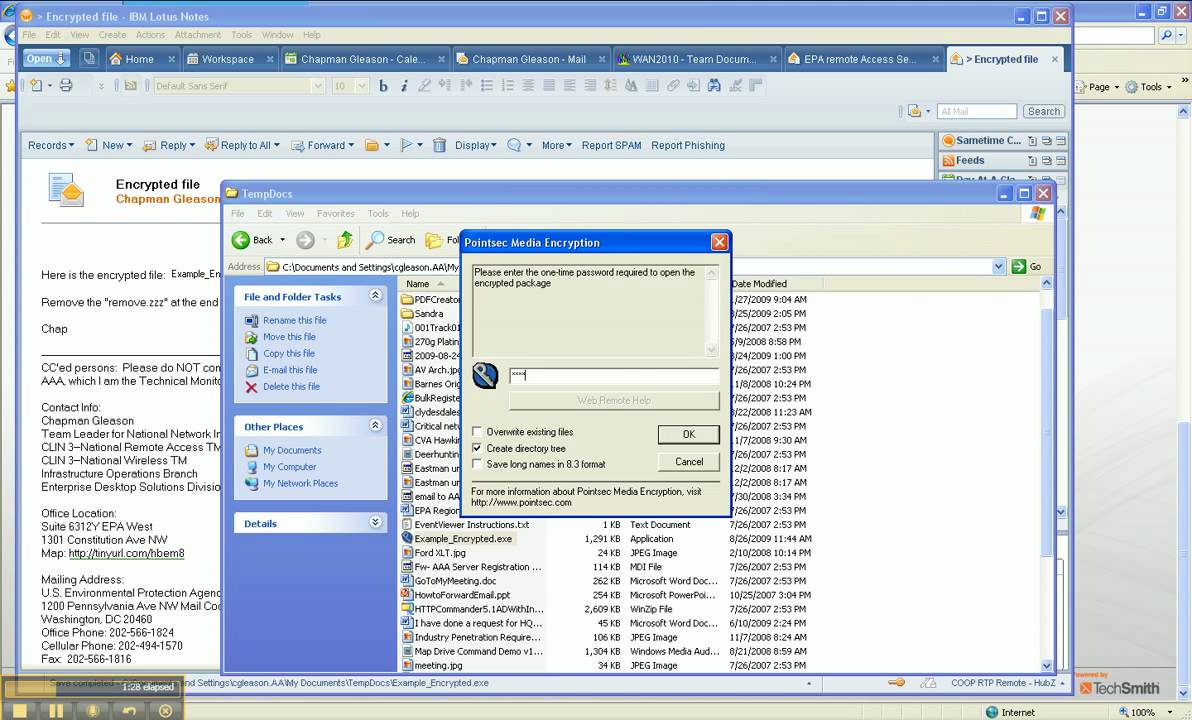
Task: Click the Back arrow in TempDocs window
Action: coord(241,240)
